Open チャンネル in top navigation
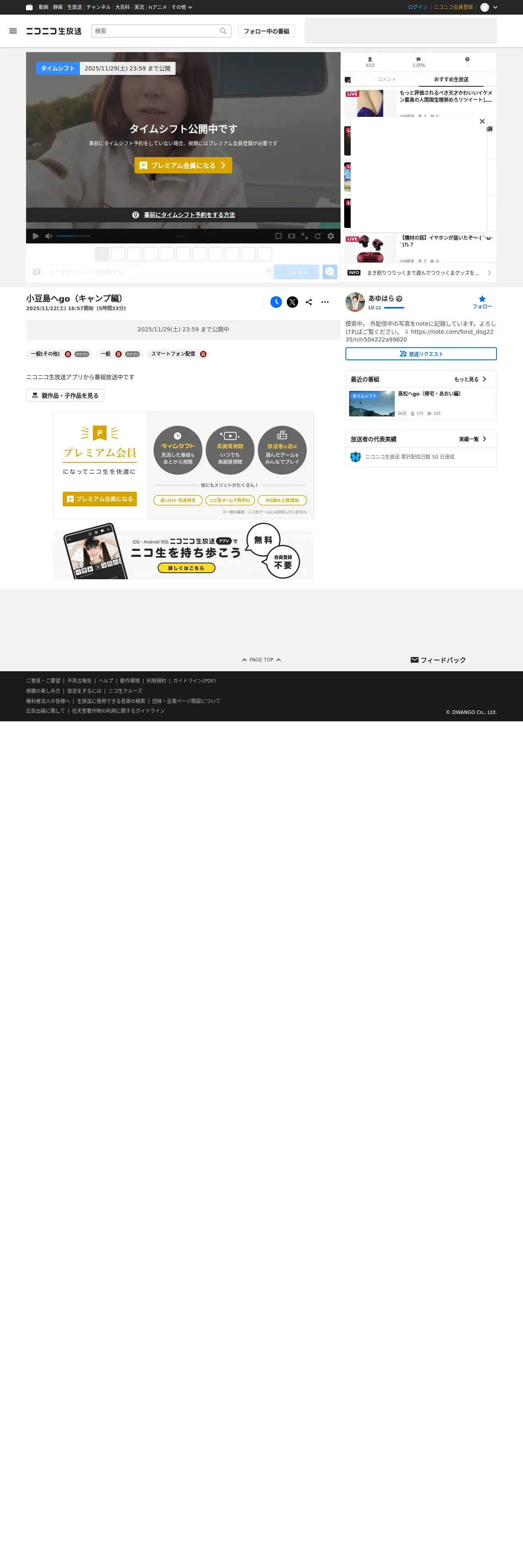523x1568 pixels. tap(99, 7)
